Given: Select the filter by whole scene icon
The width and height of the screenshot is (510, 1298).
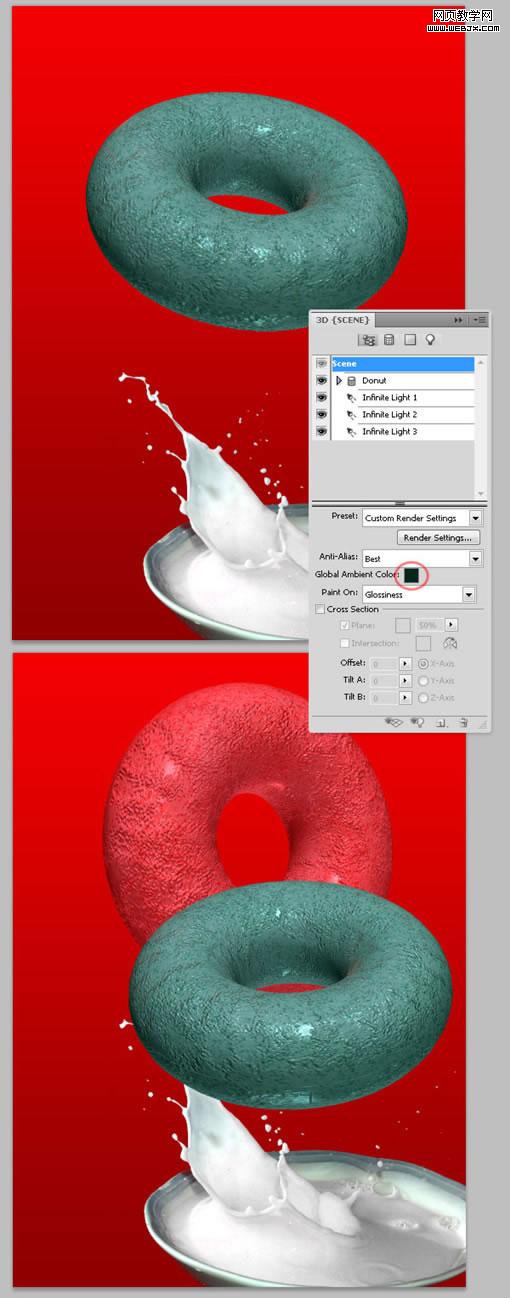Looking at the screenshot, I should coord(369,340).
